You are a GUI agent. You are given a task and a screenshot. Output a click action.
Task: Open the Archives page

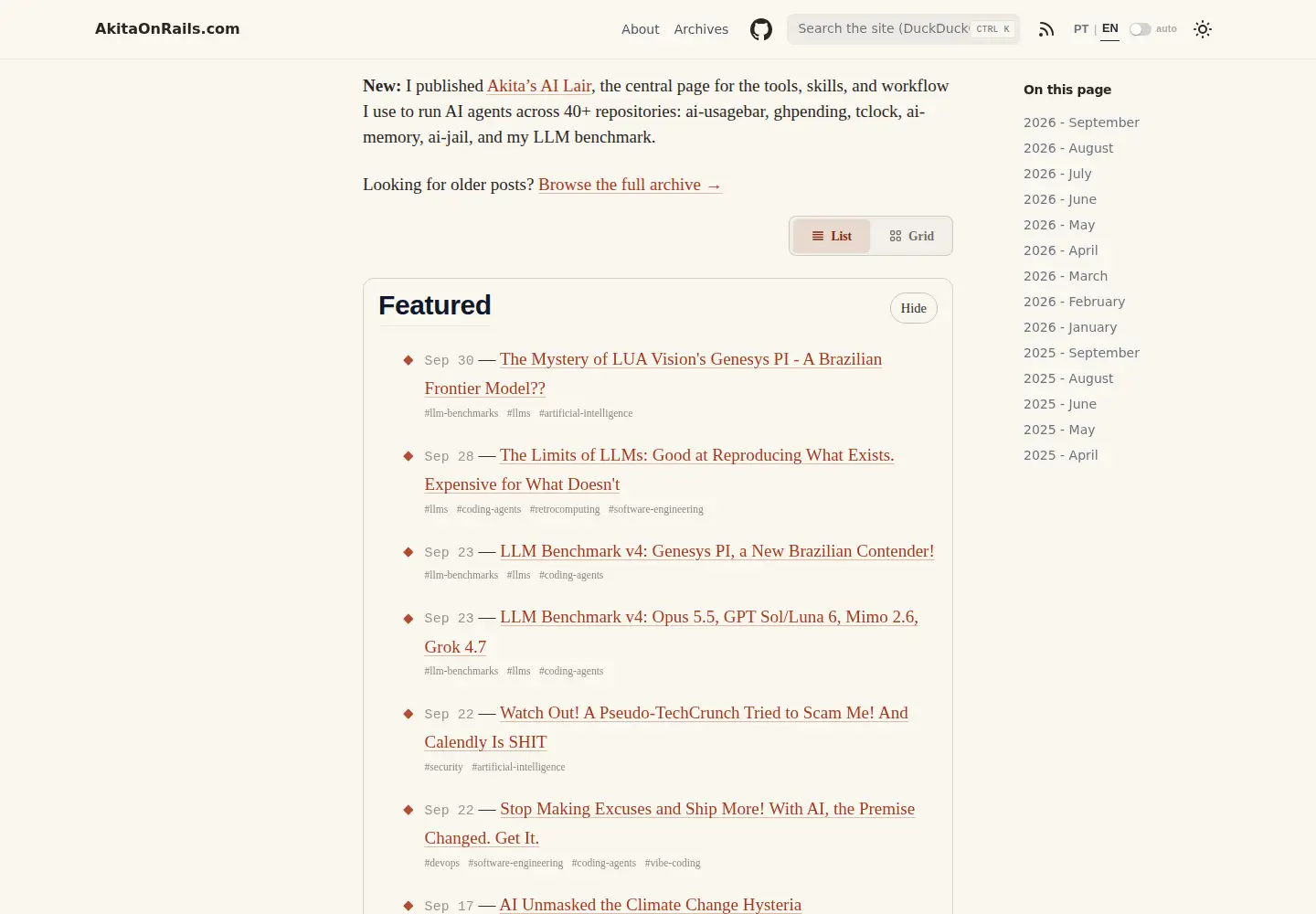click(701, 29)
